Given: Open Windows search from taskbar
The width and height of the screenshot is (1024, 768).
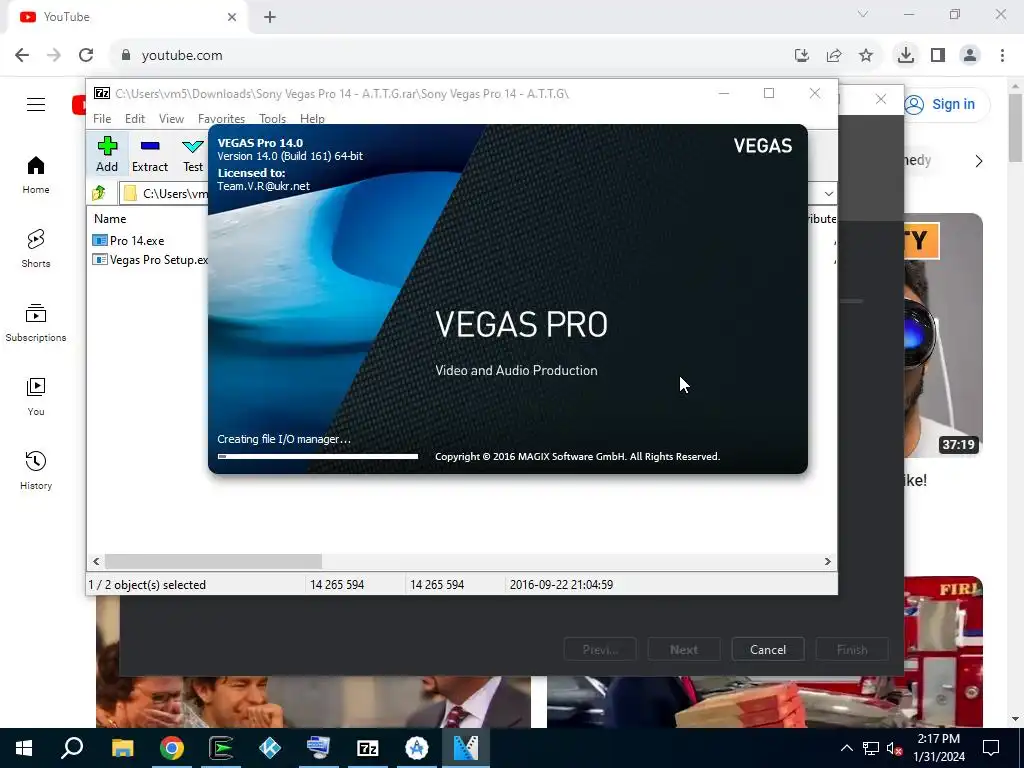Looking at the screenshot, I should click(x=72, y=748).
